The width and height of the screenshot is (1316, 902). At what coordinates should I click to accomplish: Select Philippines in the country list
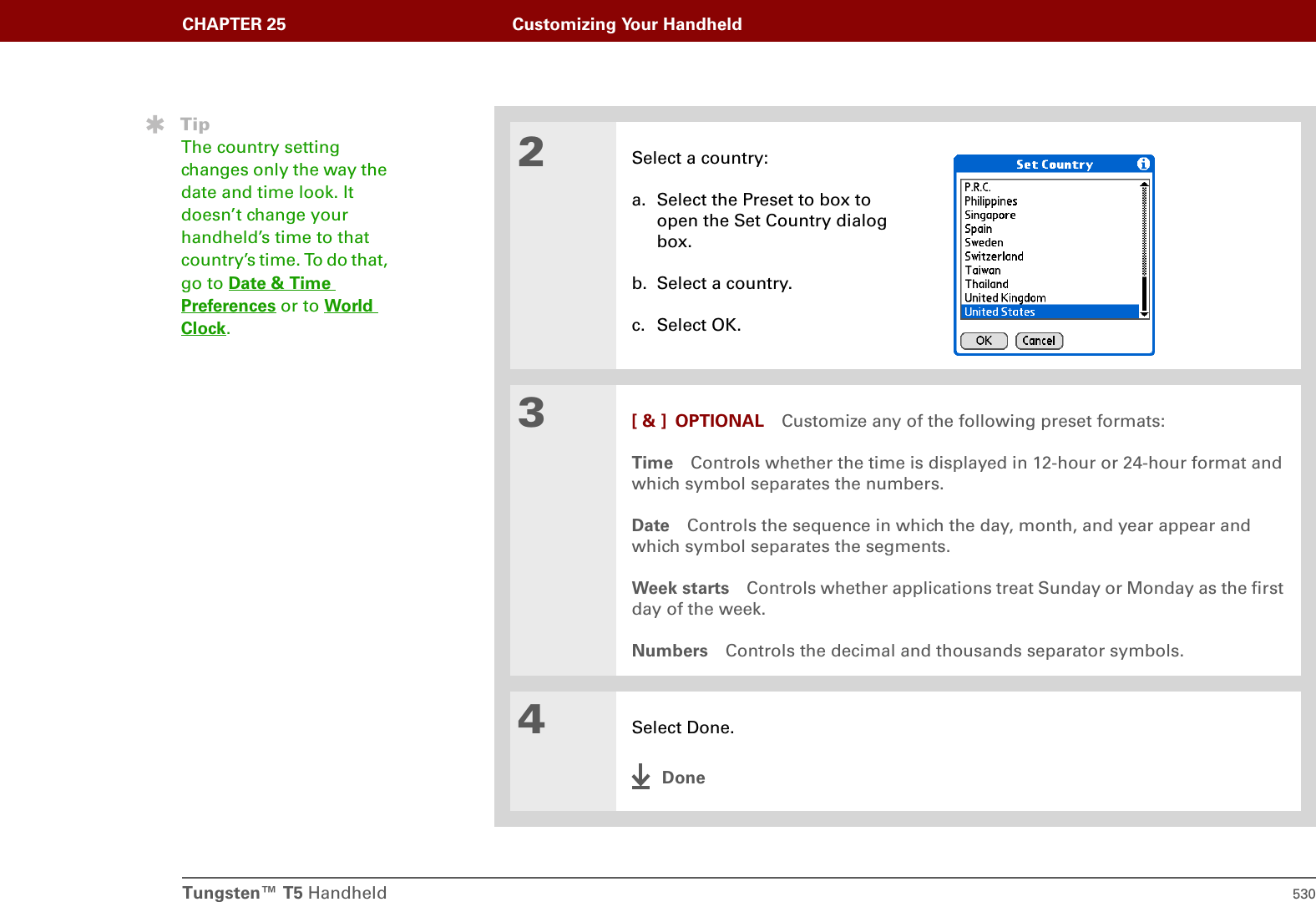[1050, 201]
